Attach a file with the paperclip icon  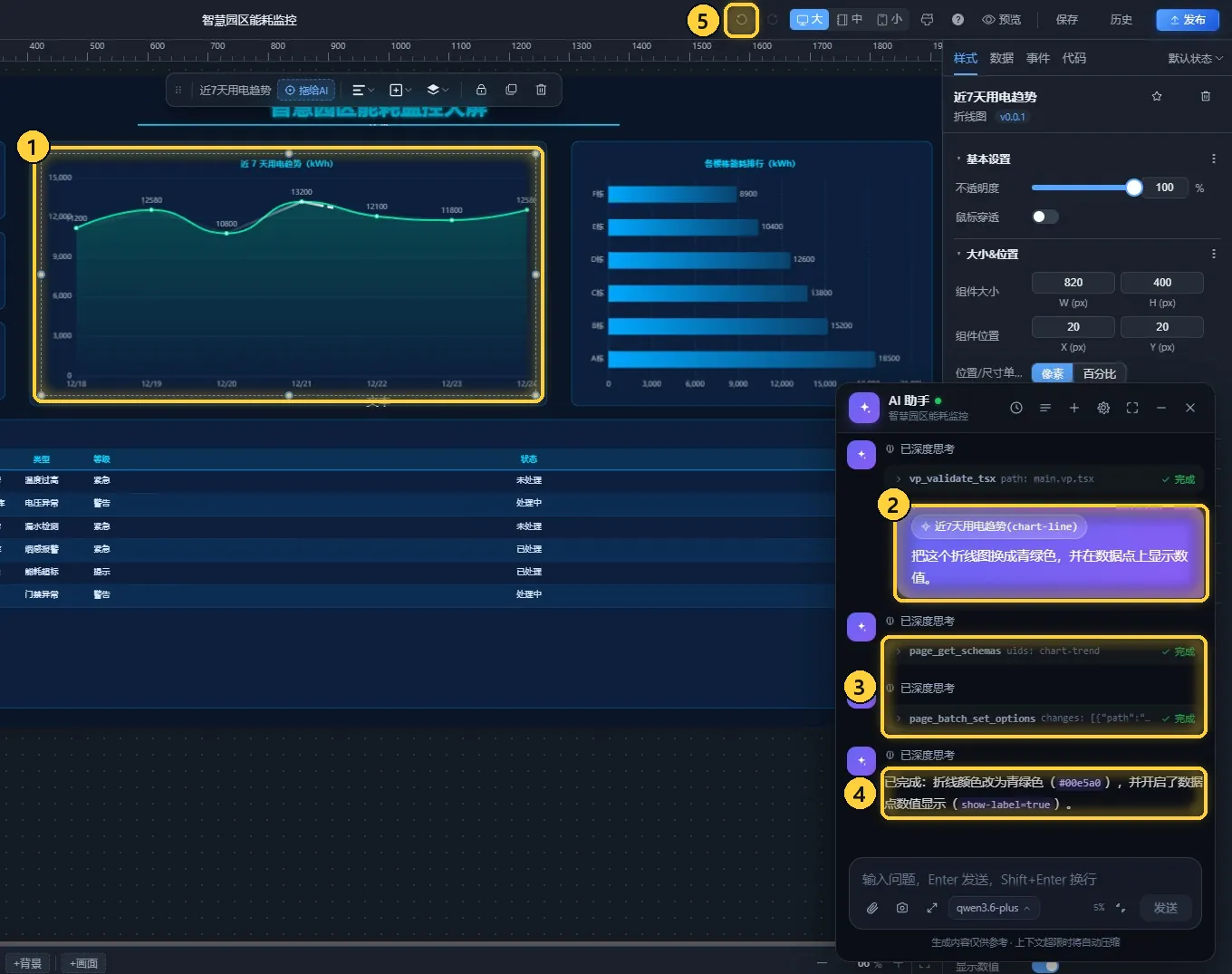(872, 908)
